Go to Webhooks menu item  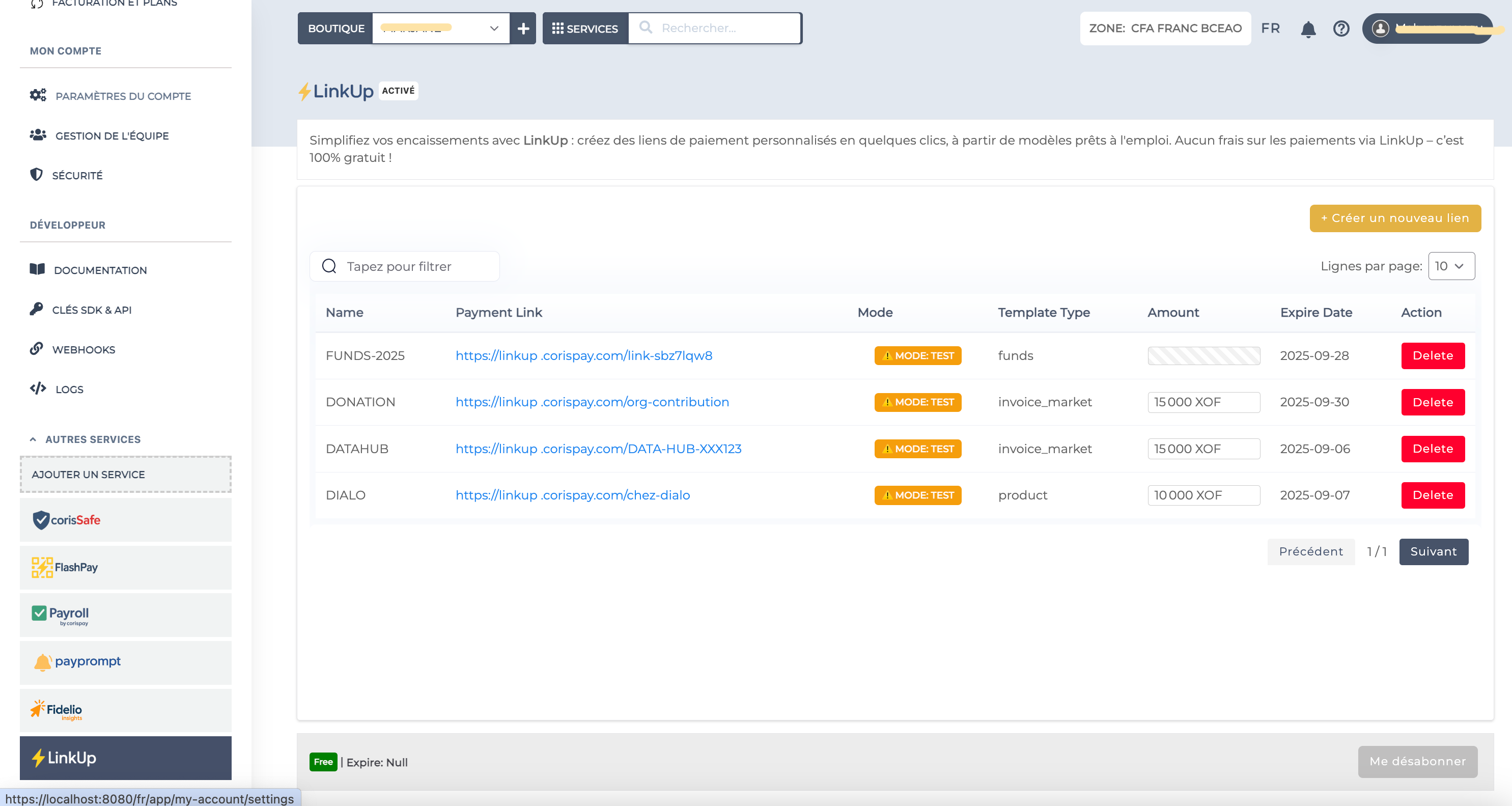(83, 349)
